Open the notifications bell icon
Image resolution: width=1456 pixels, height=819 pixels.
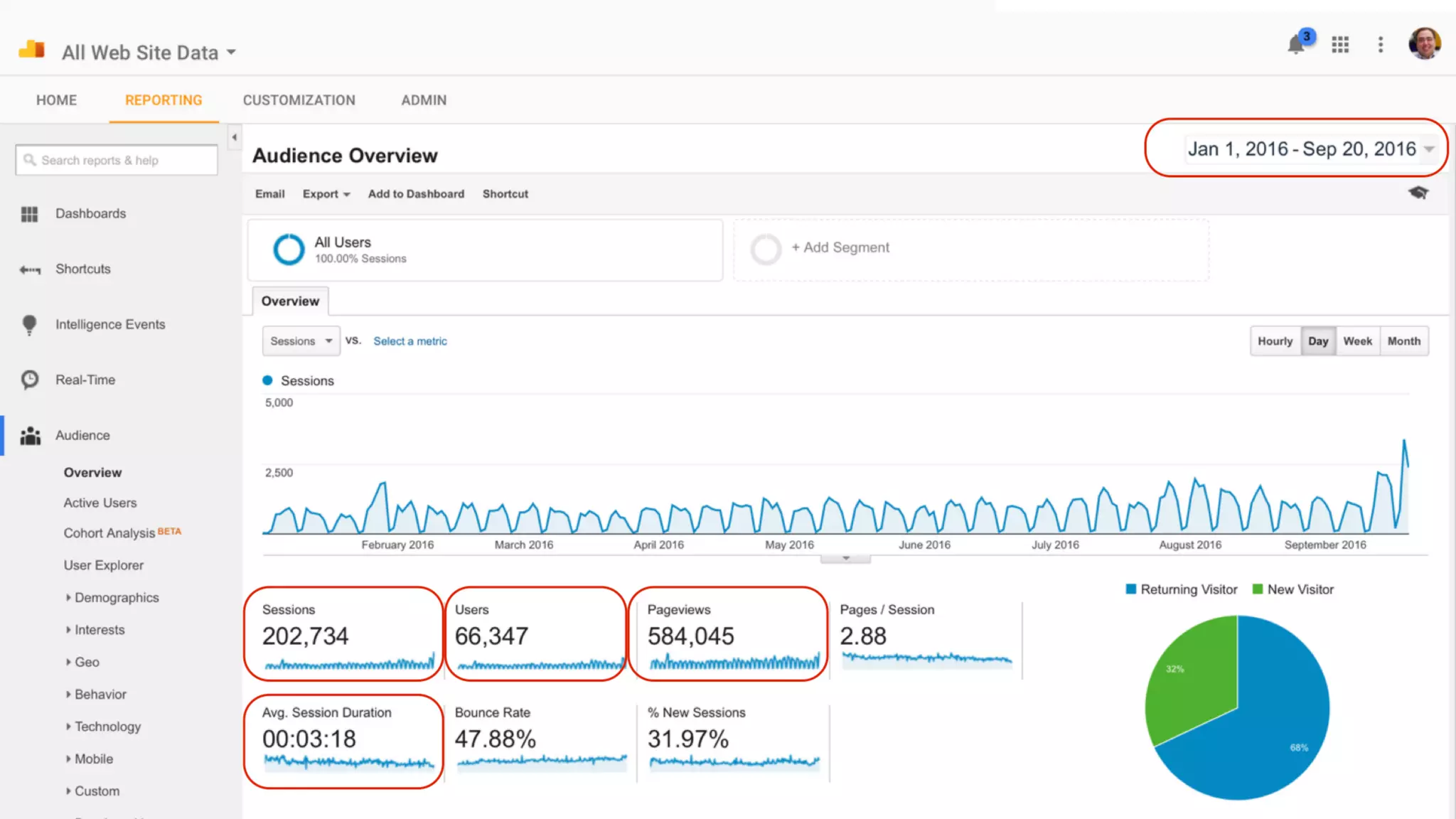click(x=1296, y=45)
